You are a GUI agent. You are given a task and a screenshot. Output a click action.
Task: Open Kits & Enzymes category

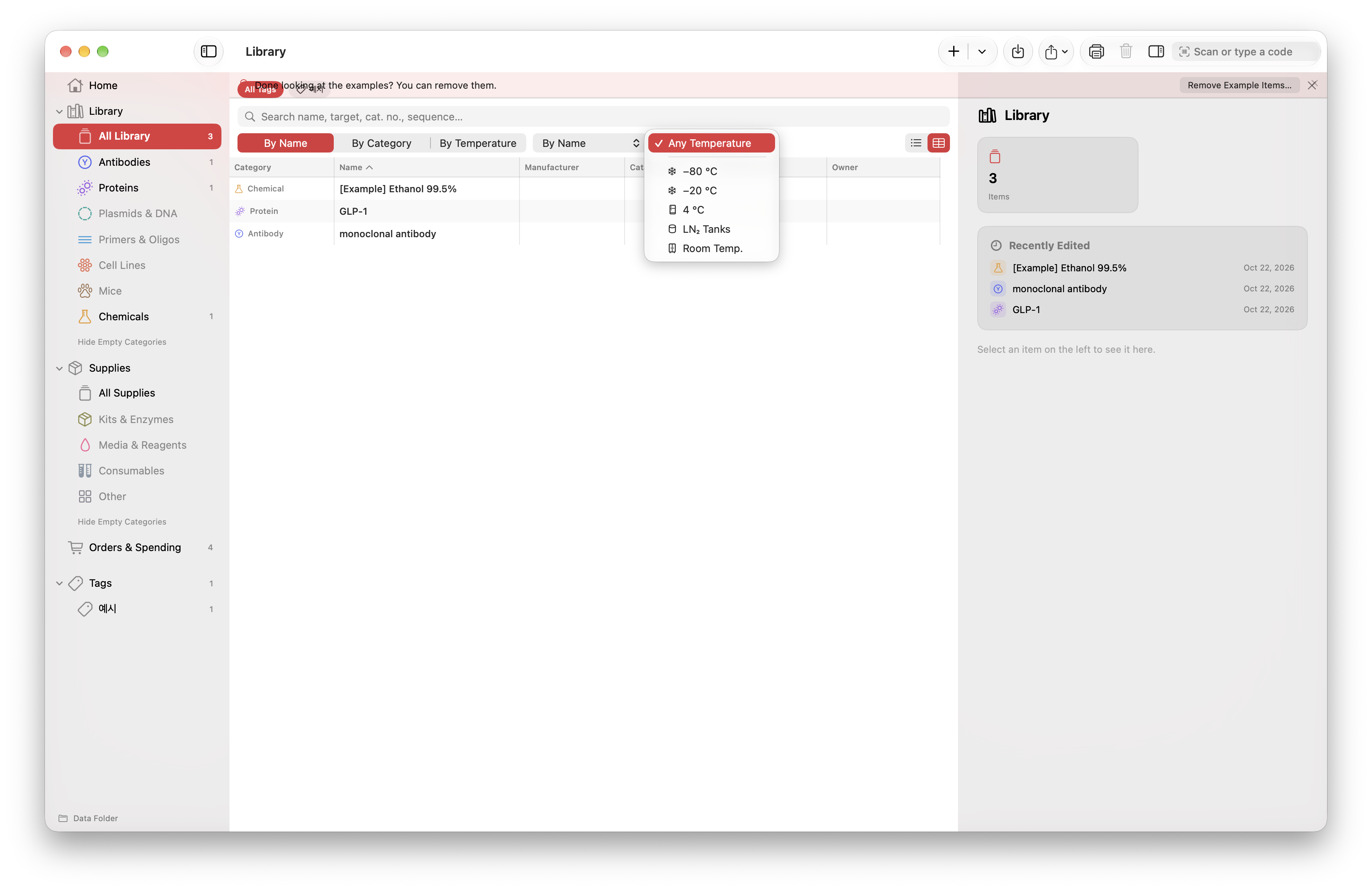pyautogui.click(x=137, y=419)
